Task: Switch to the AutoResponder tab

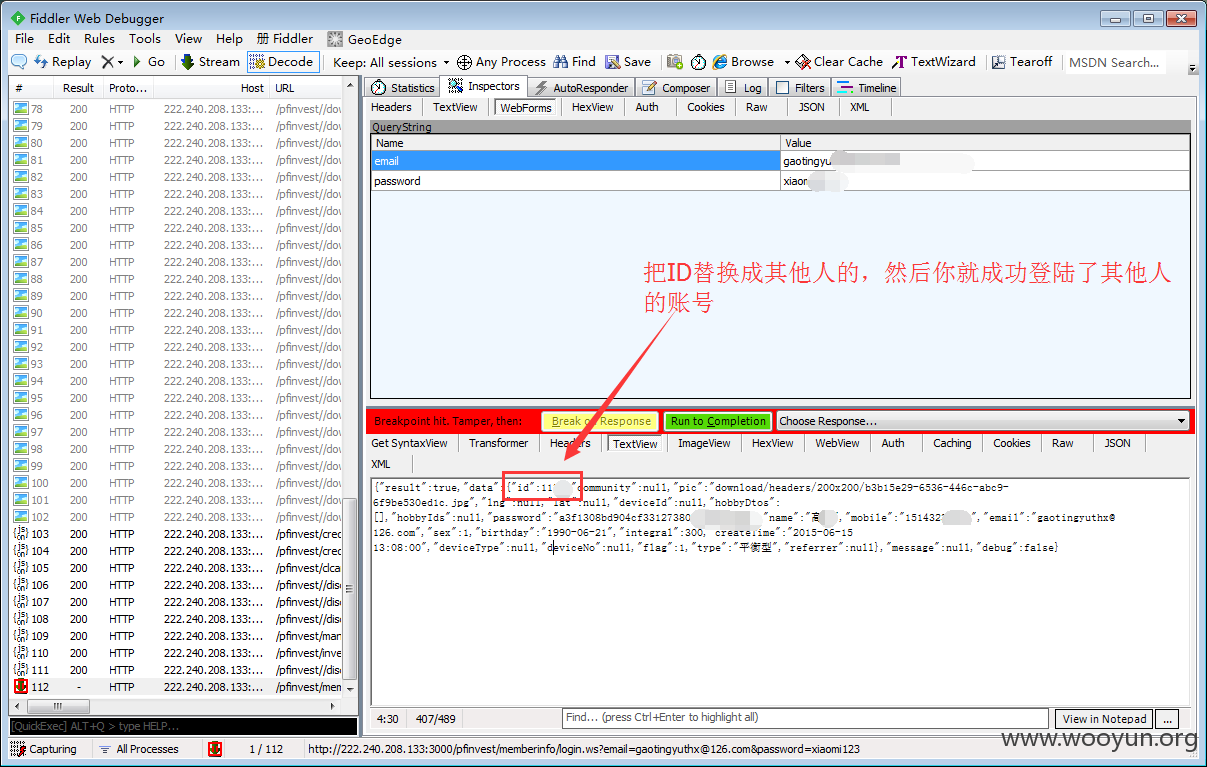Action: click(x=580, y=88)
